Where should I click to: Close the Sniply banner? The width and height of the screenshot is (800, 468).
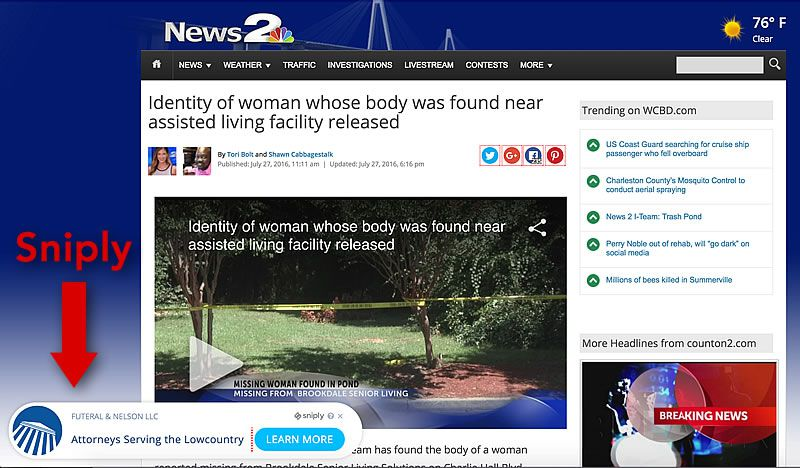coord(340,416)
